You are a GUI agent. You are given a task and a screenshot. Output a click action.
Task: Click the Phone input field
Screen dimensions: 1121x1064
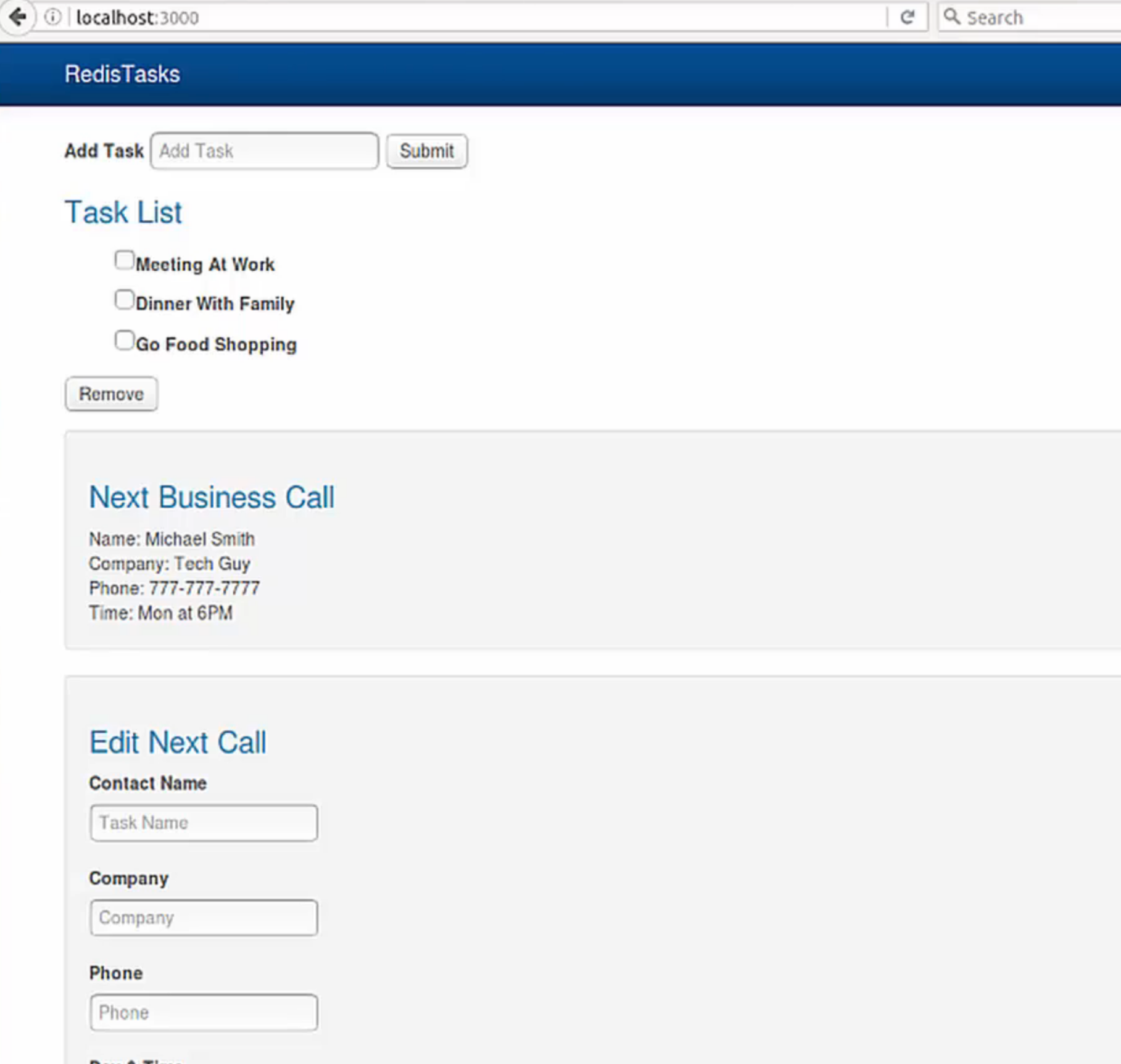point(204,1012)
